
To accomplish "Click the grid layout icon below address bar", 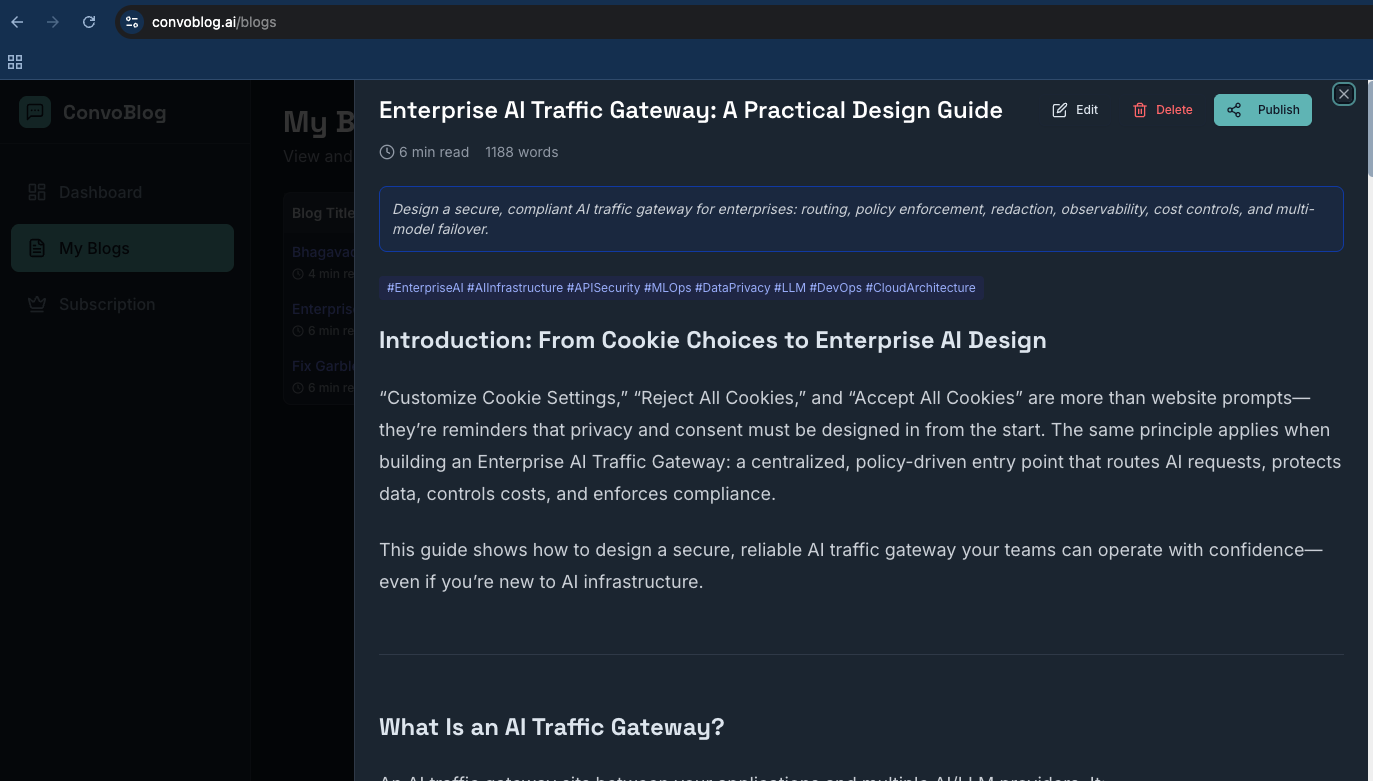I will coord(15,62).
